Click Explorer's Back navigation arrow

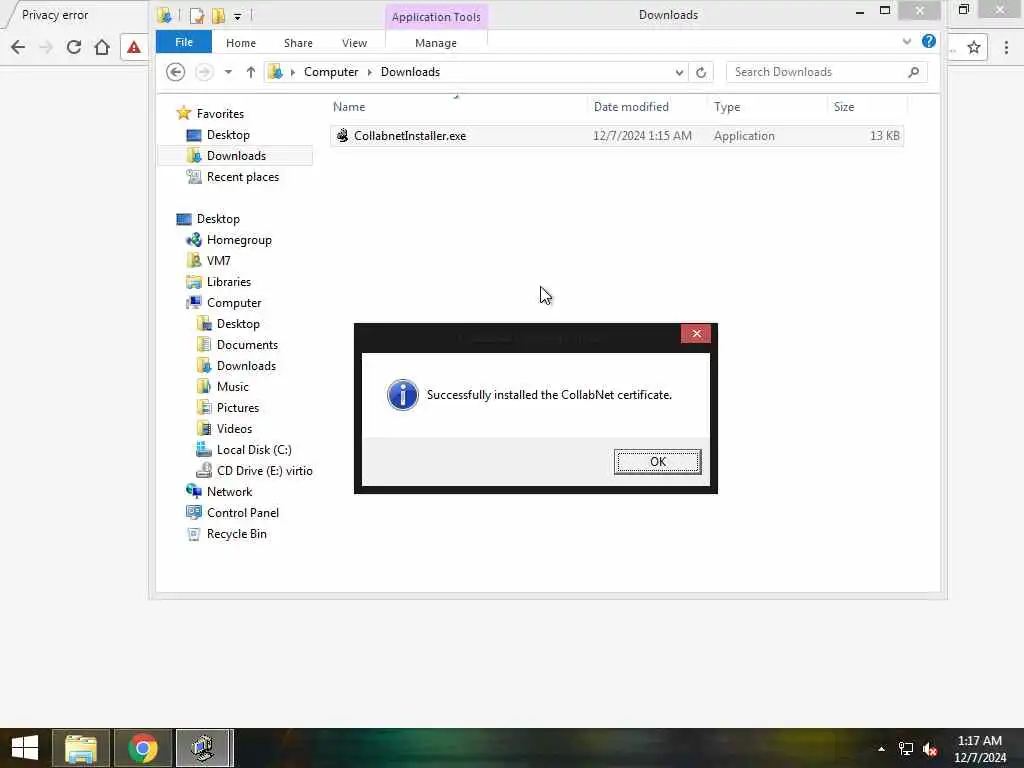(x=175, y=72)
